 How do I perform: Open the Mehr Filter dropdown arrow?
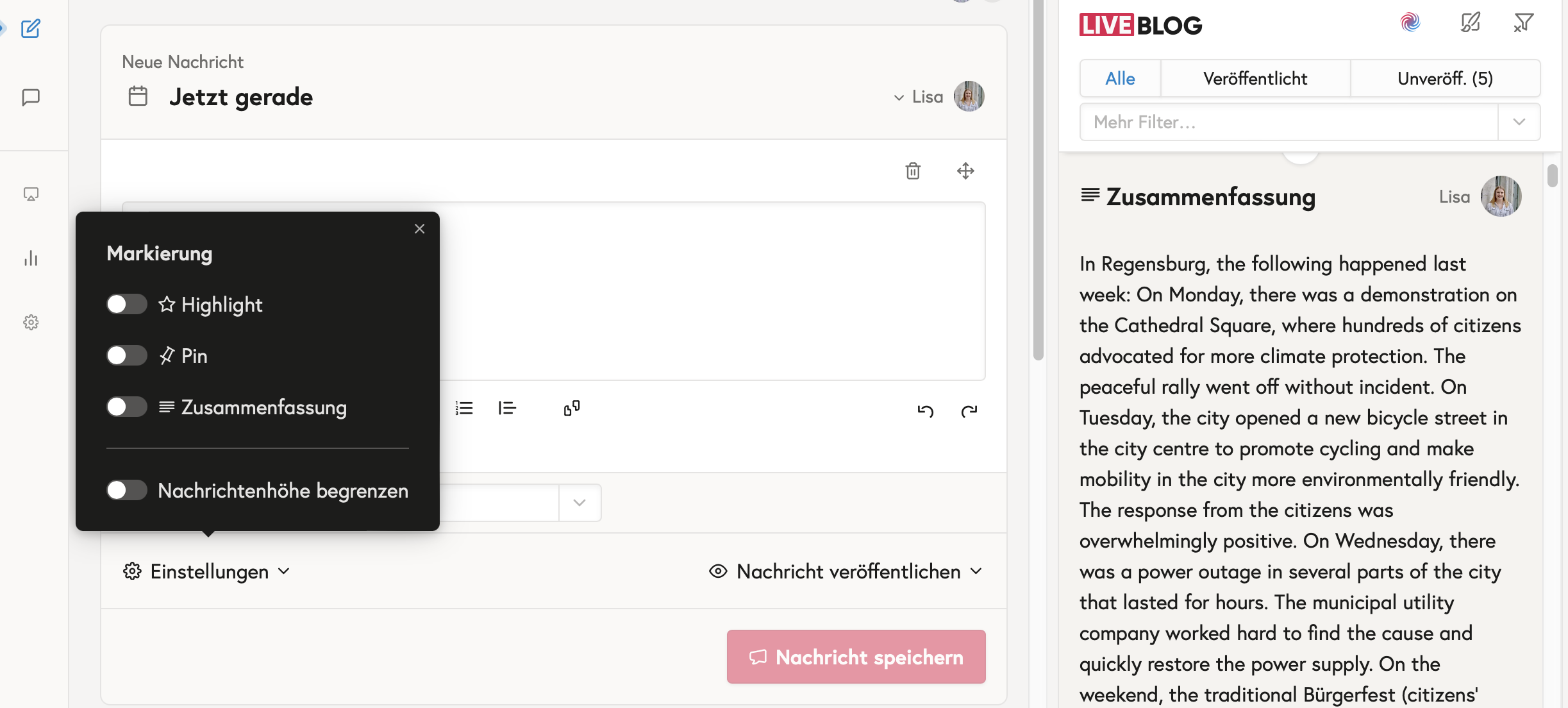point(1519,122)
